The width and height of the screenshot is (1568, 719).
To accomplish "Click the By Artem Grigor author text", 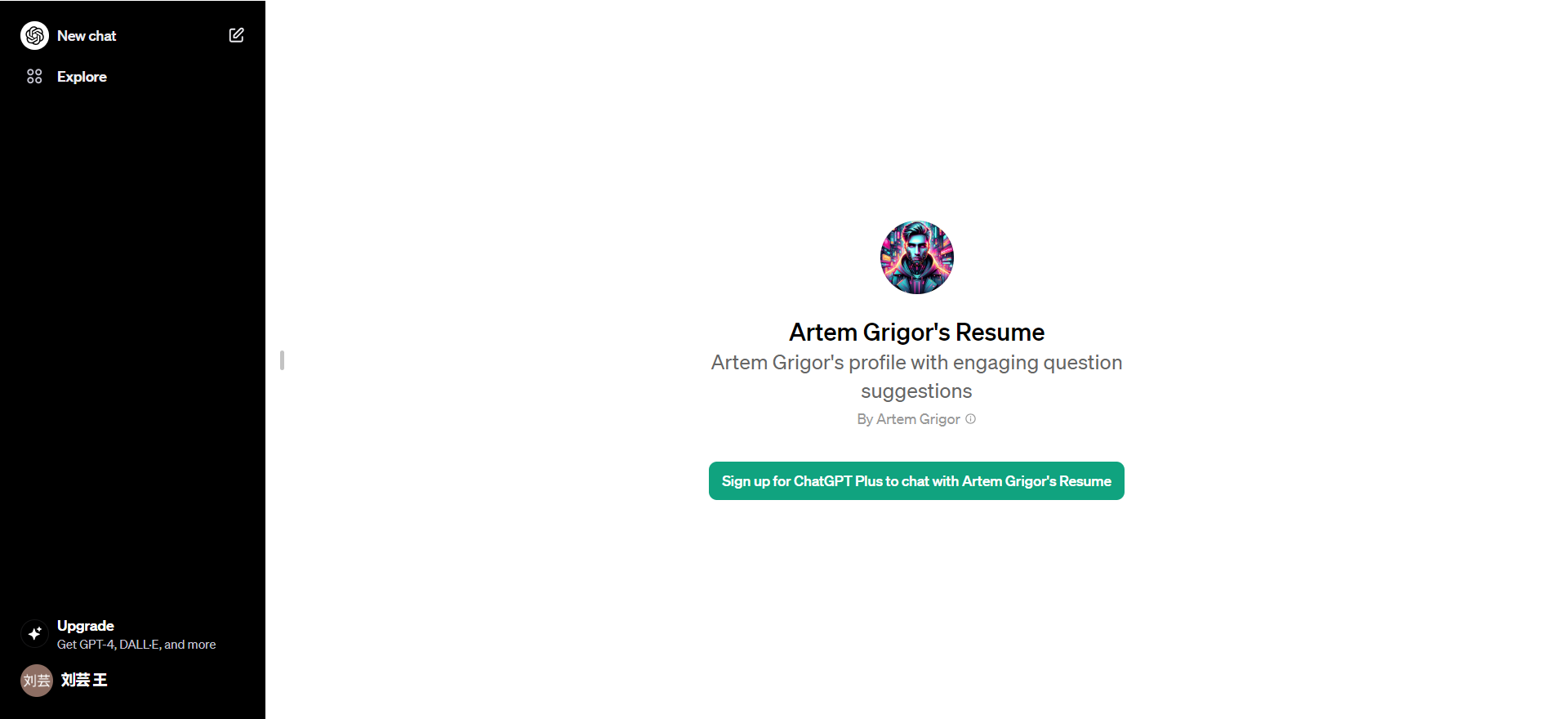I will tap(908, 419).
